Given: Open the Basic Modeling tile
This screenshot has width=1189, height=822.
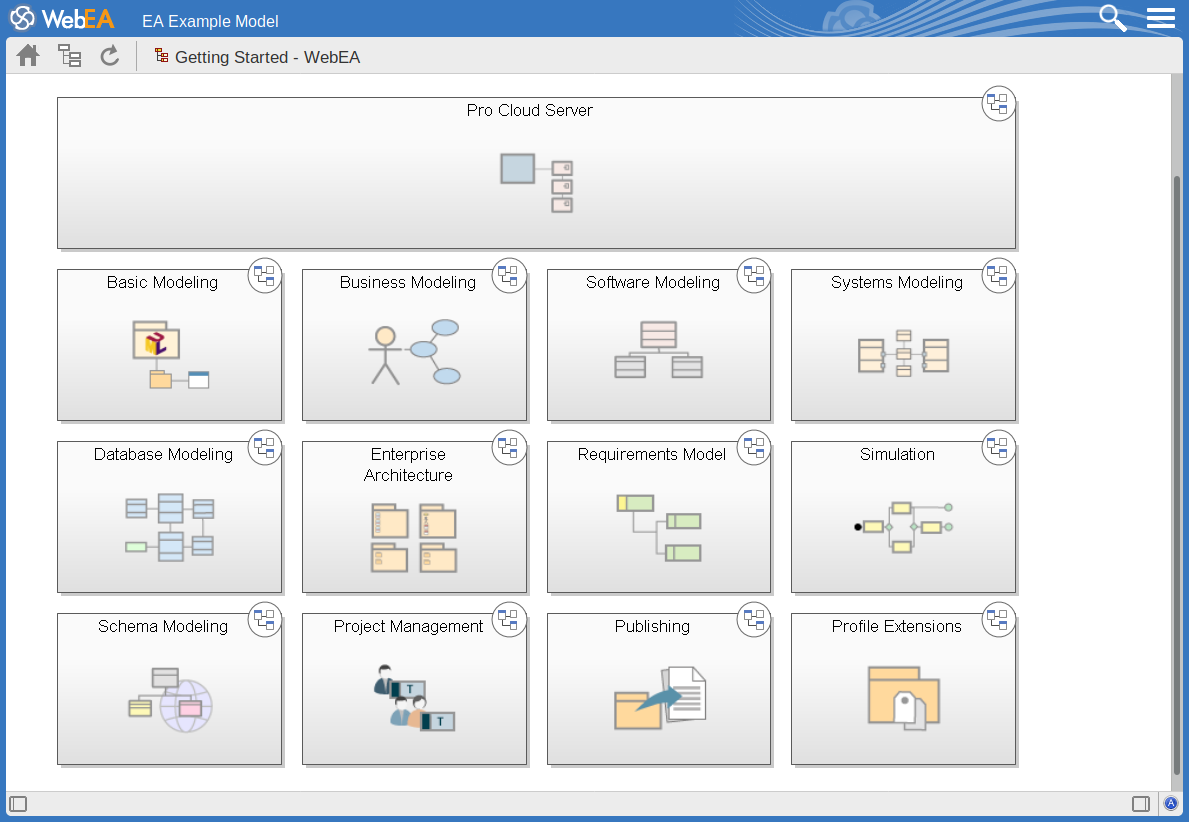Looking at the screenshot, I should (x=169, y=345).
